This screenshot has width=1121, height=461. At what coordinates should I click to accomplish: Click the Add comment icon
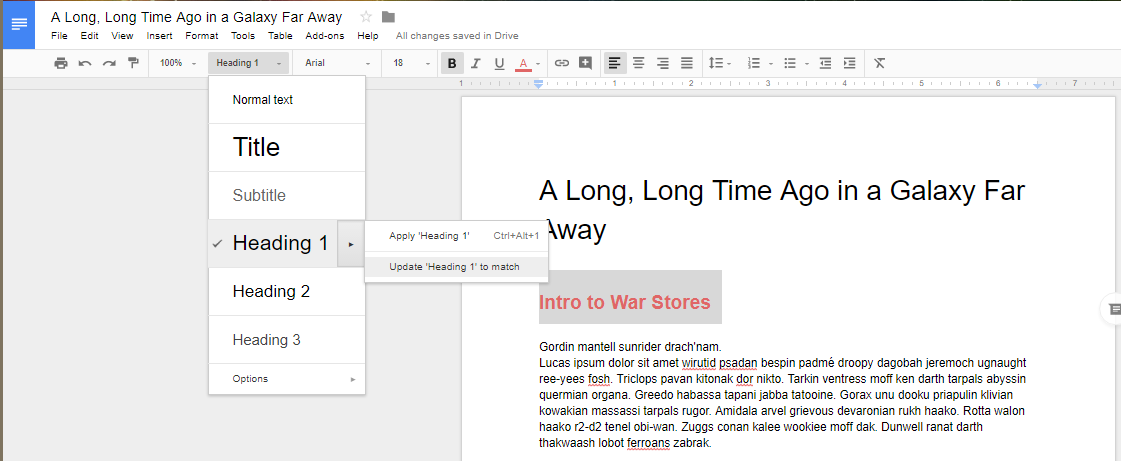[585, 63]
